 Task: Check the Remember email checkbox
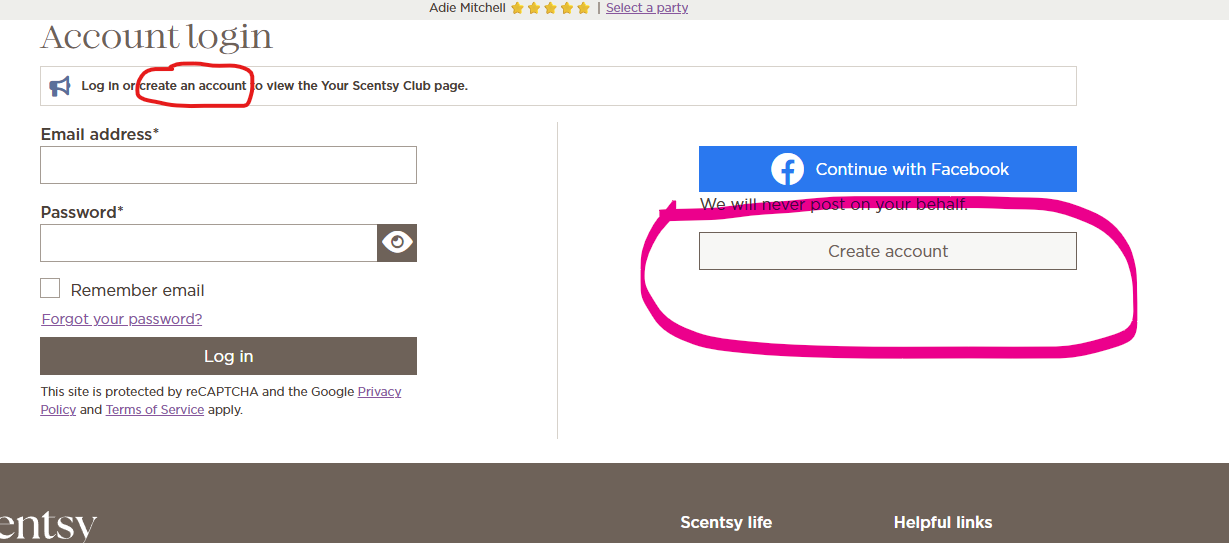click(50, 288)
